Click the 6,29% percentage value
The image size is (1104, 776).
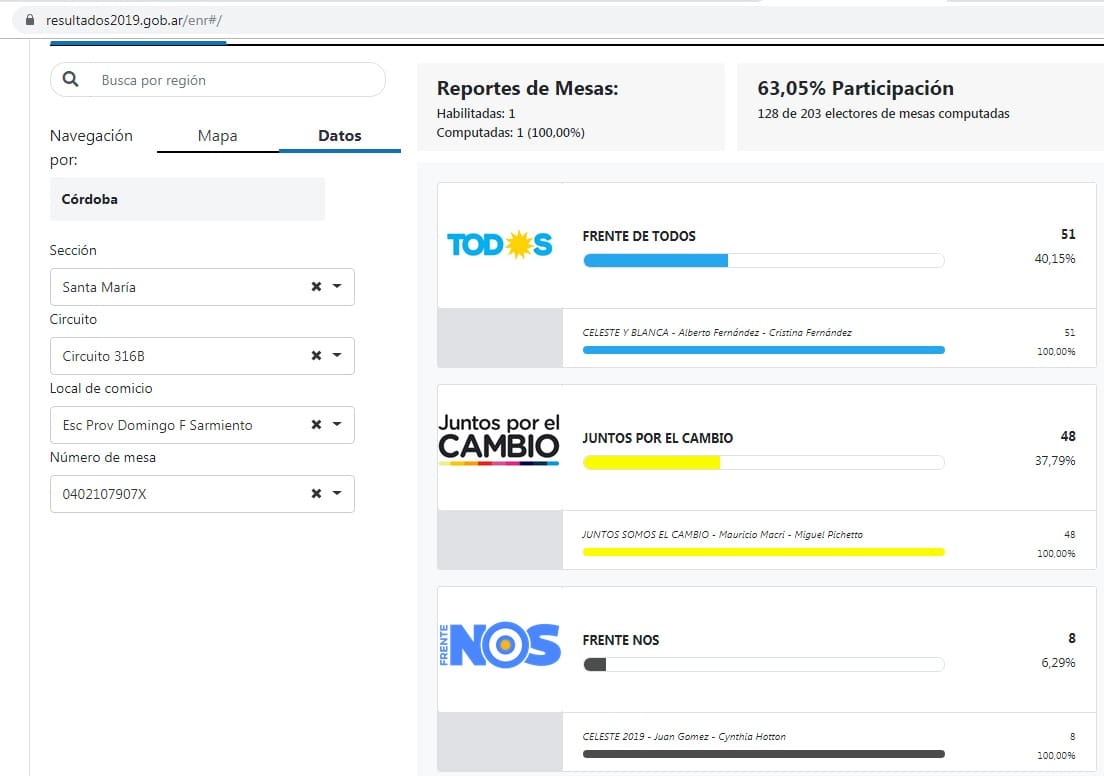pos(1058,663)
